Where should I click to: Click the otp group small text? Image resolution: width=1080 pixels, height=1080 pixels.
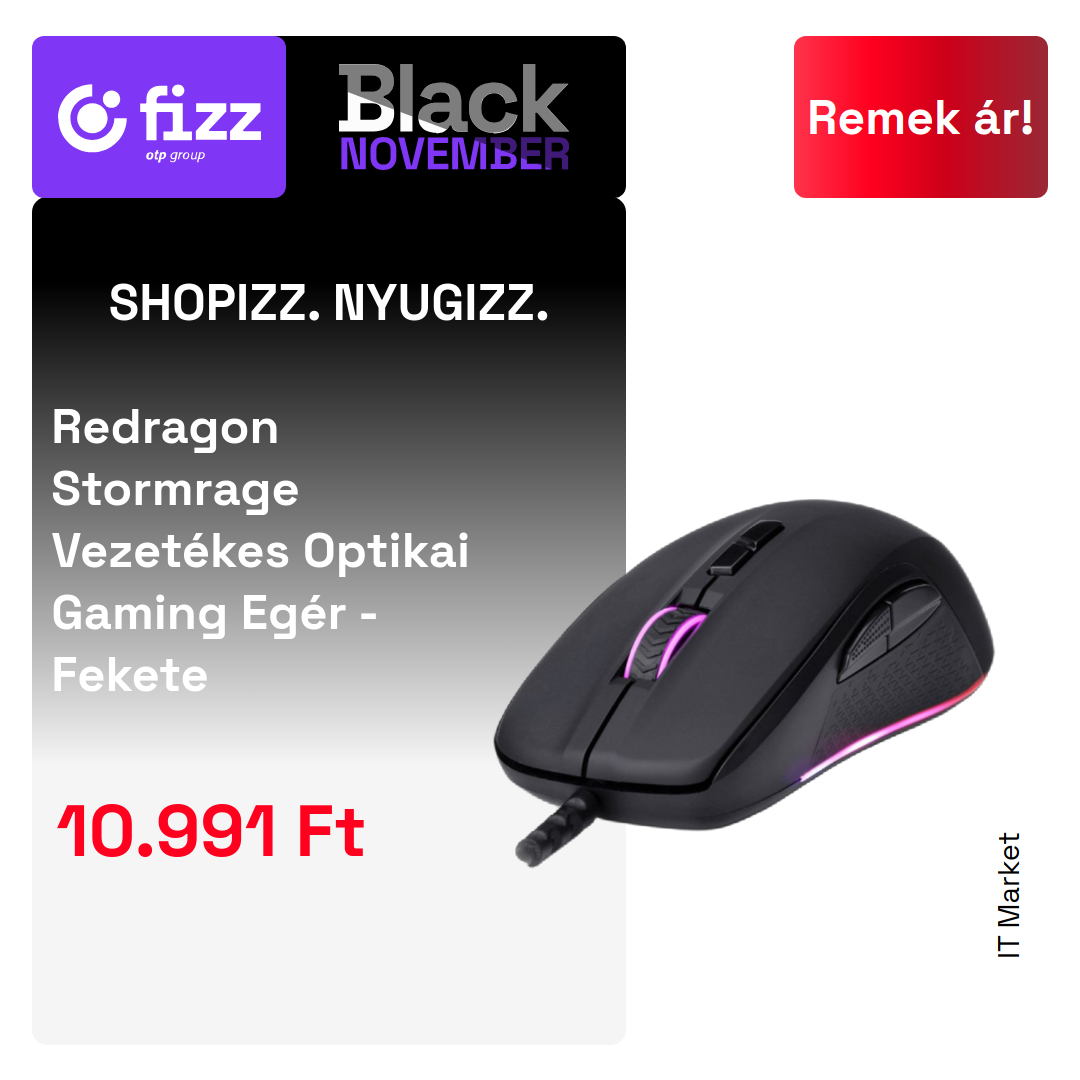pyautogui.click(x=176, y=156)
